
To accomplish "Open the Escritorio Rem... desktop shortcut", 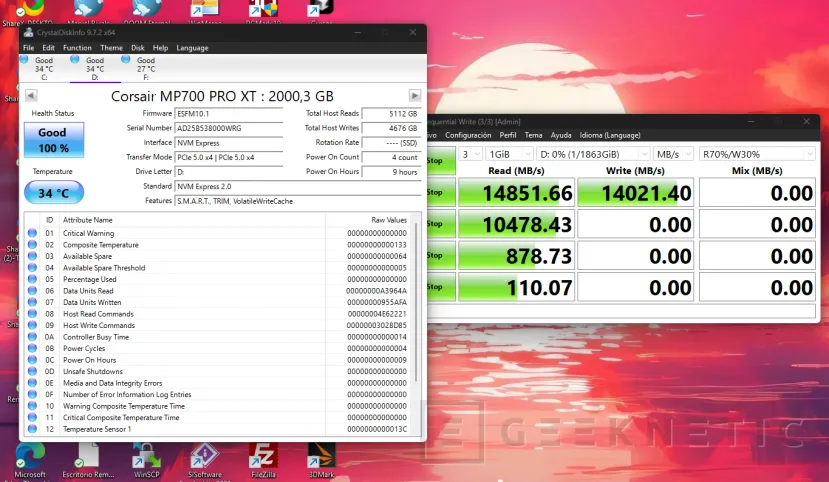I will pyautogui.click(x=88, y=461).
